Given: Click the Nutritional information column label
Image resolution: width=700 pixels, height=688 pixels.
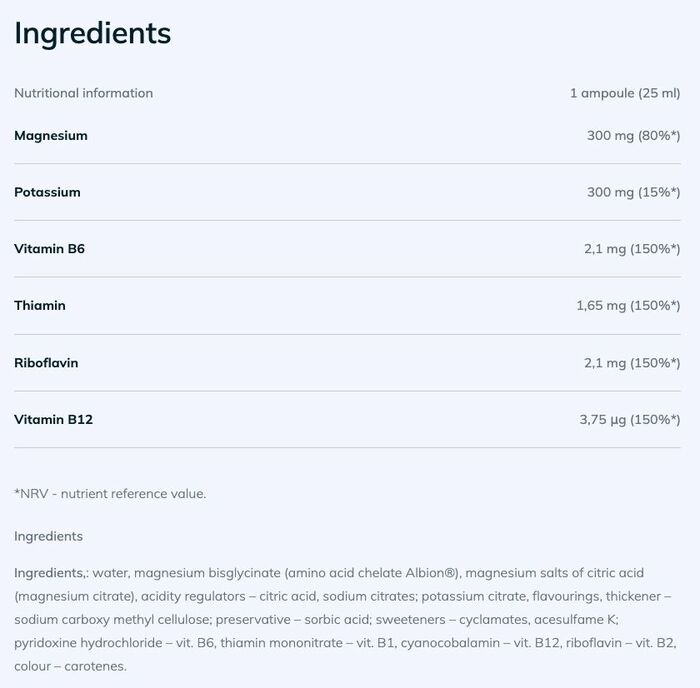Looking at the screenshot, I should click(84, 93).
